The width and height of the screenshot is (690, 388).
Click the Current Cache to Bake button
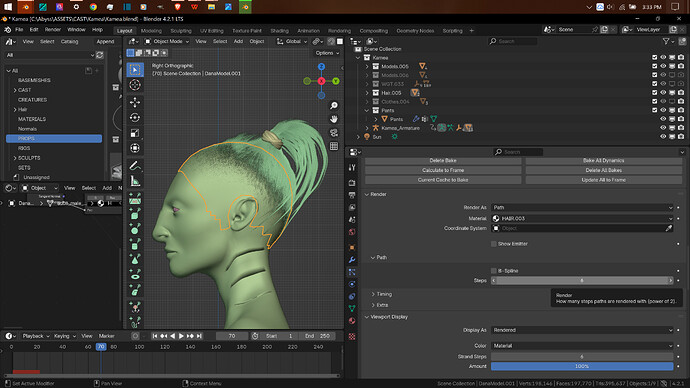pyautogui.click(x=443, y=180)
